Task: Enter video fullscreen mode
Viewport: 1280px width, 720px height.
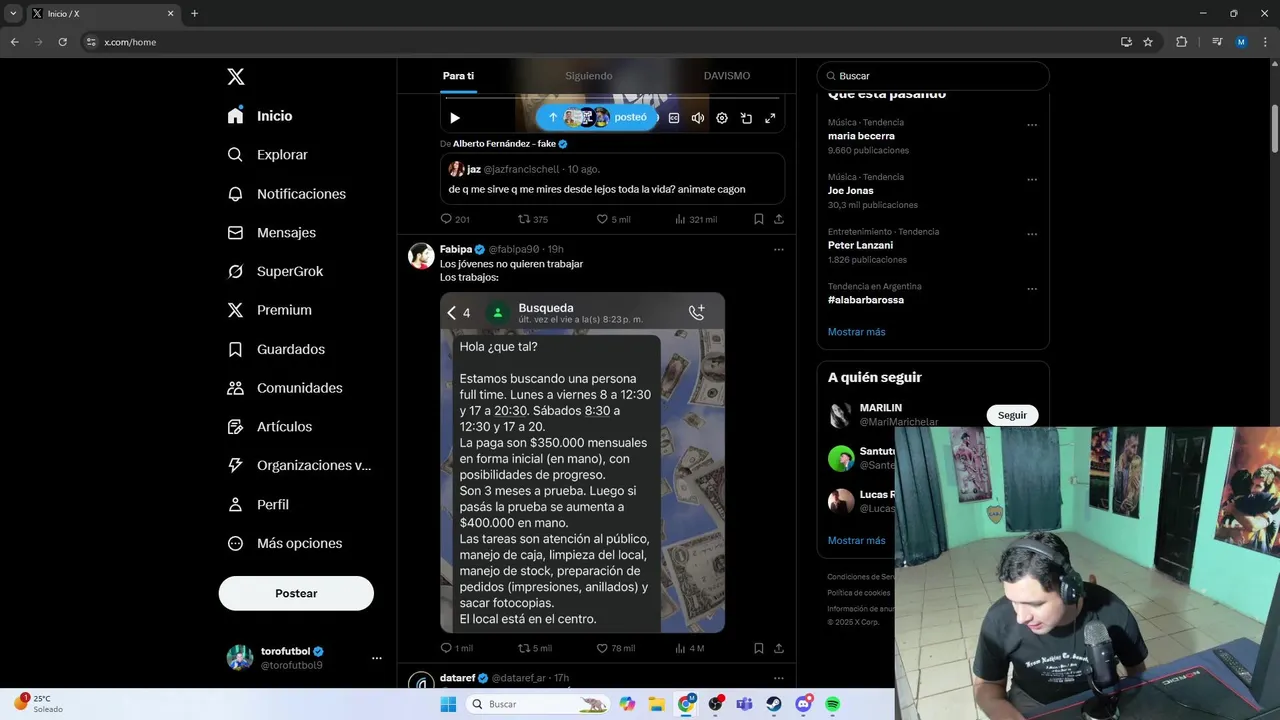Action: (770, 118)
